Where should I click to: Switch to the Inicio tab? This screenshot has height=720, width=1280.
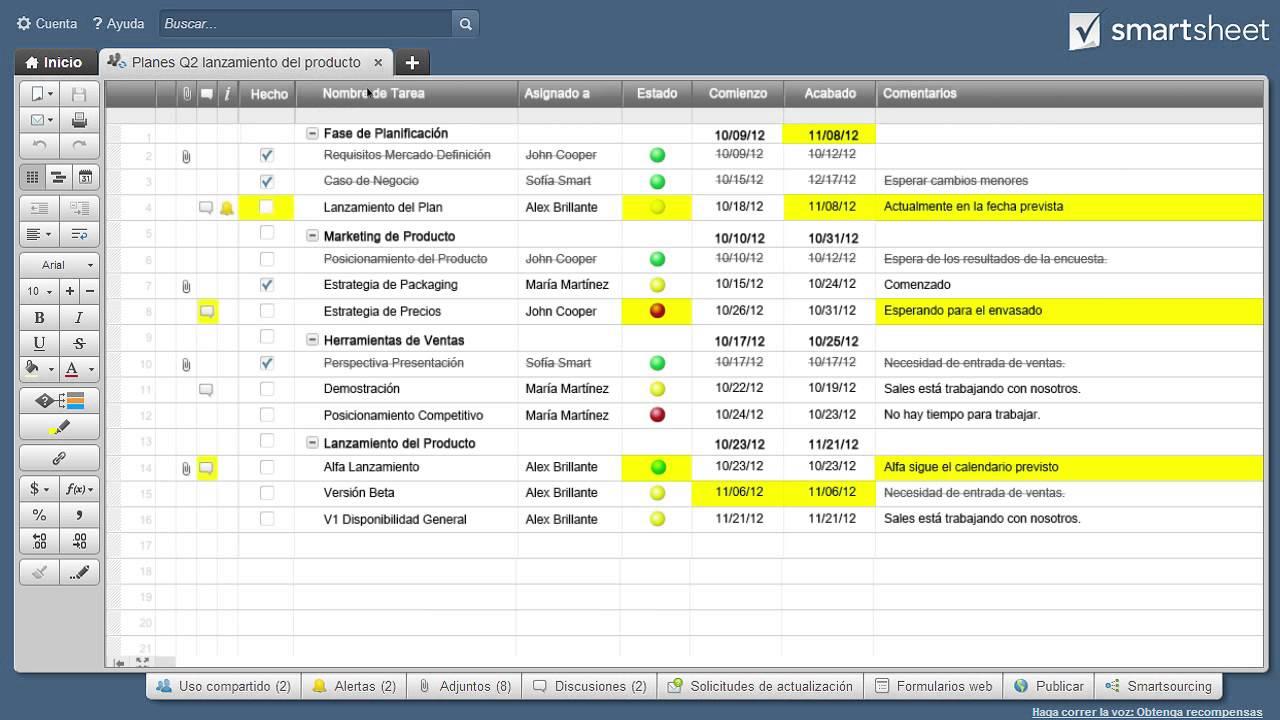coord(55,62)
